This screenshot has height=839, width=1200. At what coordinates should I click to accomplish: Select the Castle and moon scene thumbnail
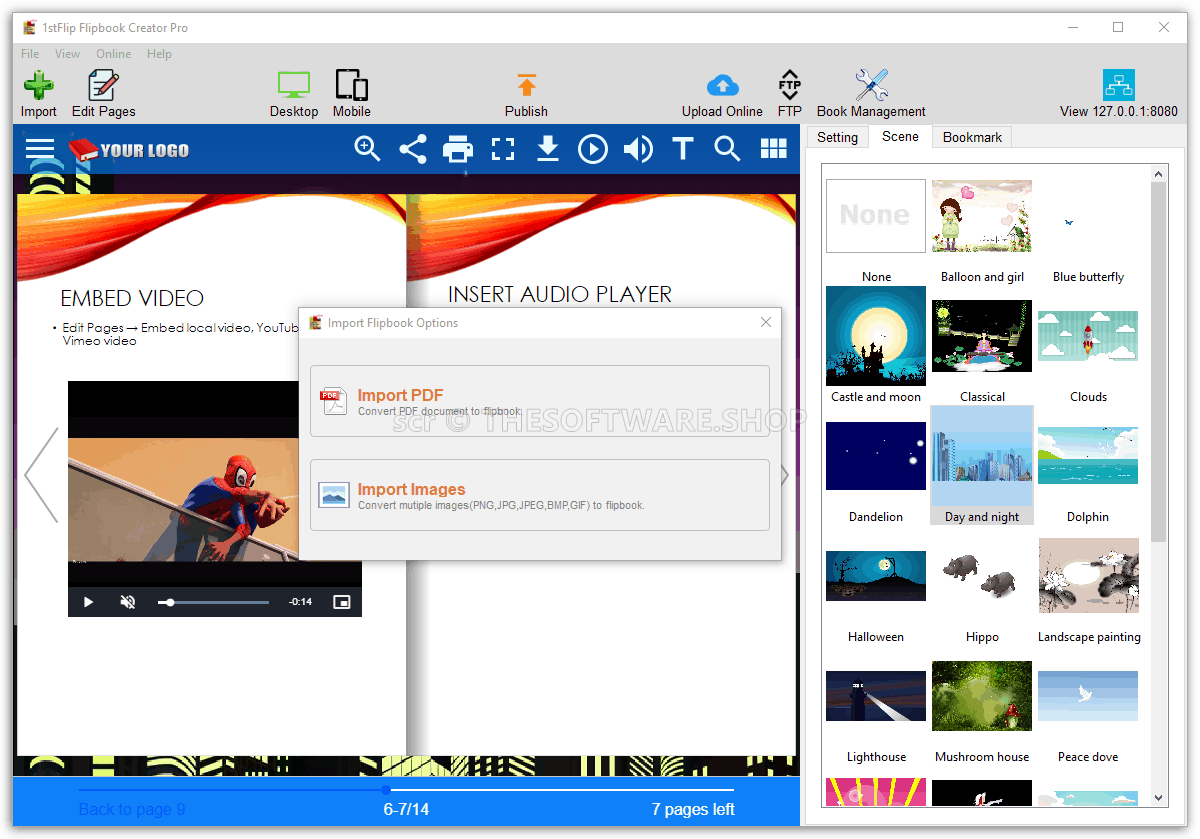pos(876,336)
